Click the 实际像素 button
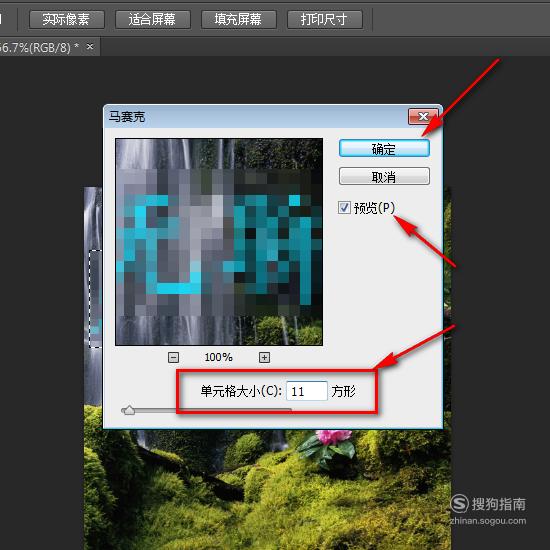This screenshot has width=550, height=550. (67, 19)
